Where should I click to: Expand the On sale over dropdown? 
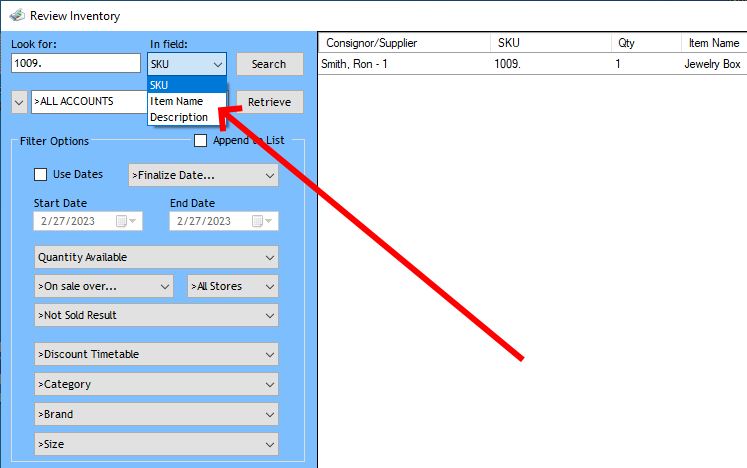(x=104, y=286)
